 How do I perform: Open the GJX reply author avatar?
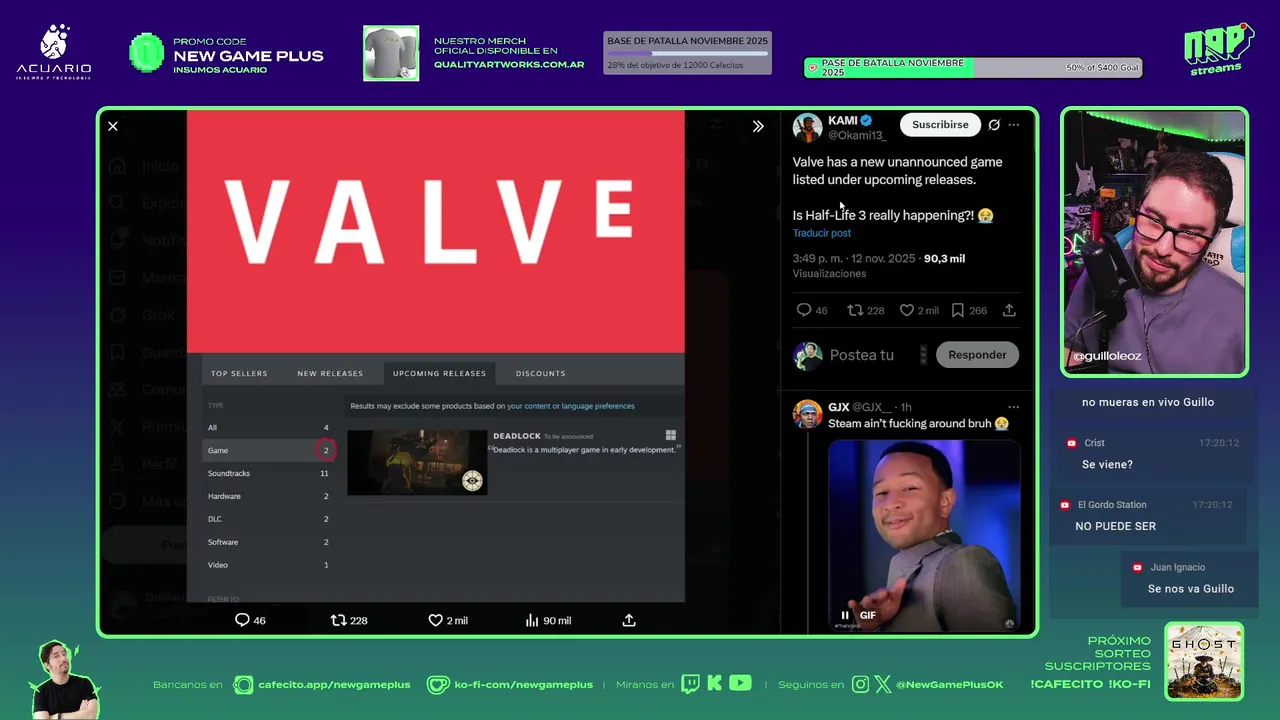(808, 414)
